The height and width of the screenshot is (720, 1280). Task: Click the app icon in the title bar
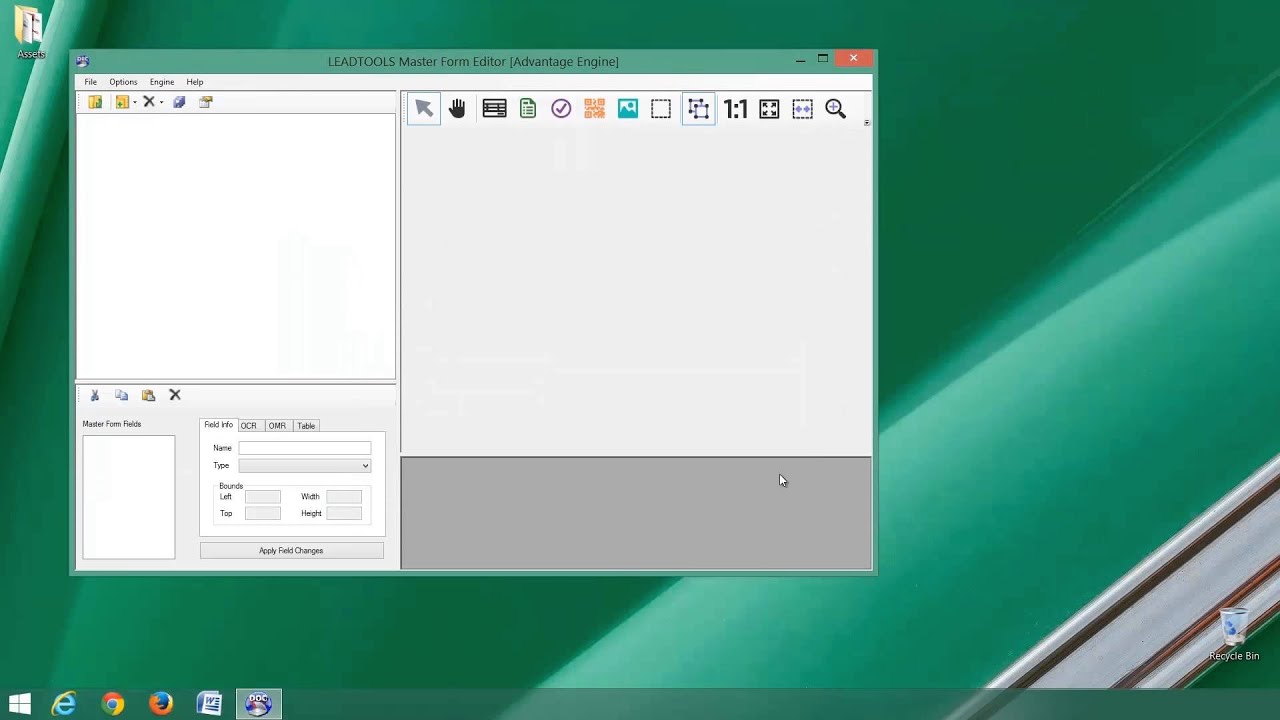[83, 62]
